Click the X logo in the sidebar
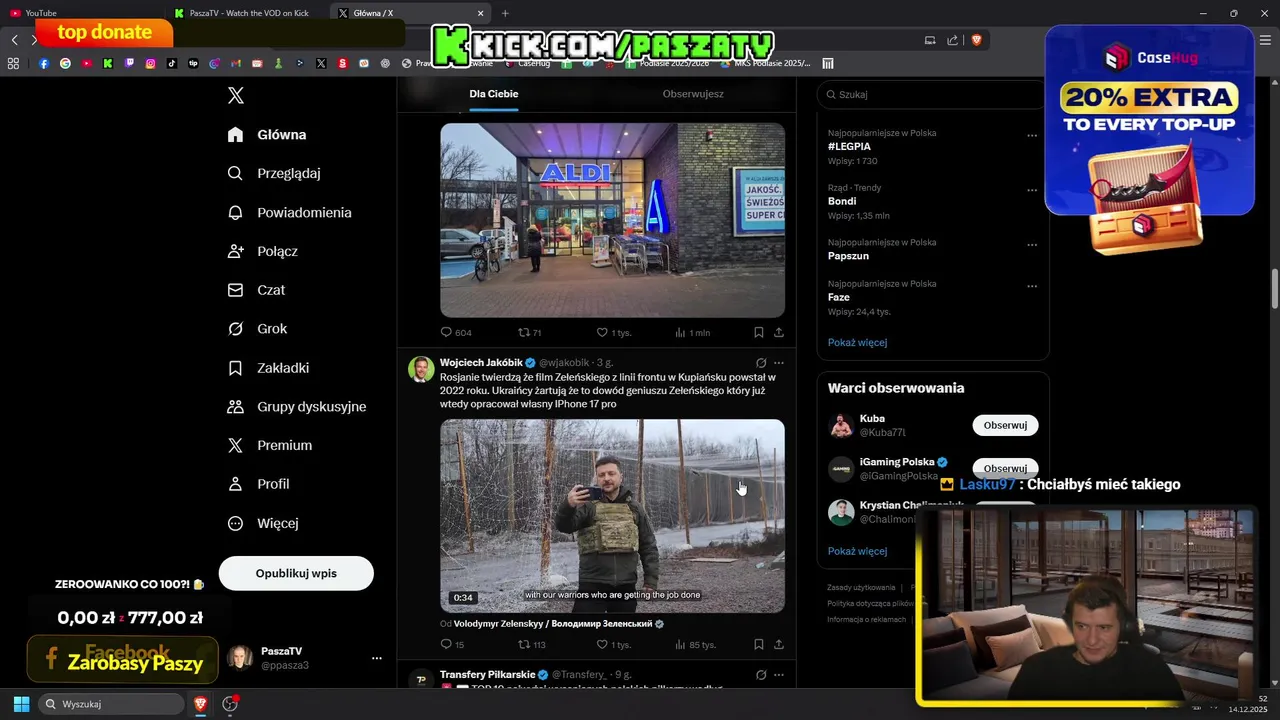The height and width of the screenshot is (720, 1280). click(236, 95)
